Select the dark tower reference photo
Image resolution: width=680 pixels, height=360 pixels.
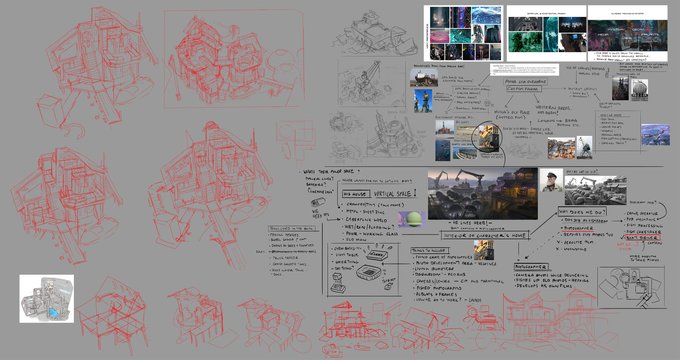click(620, 88)
